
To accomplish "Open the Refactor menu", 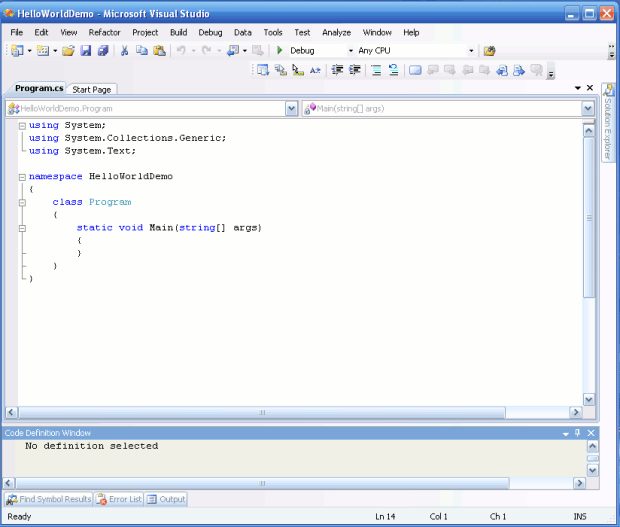I will (x=104, y=32).
